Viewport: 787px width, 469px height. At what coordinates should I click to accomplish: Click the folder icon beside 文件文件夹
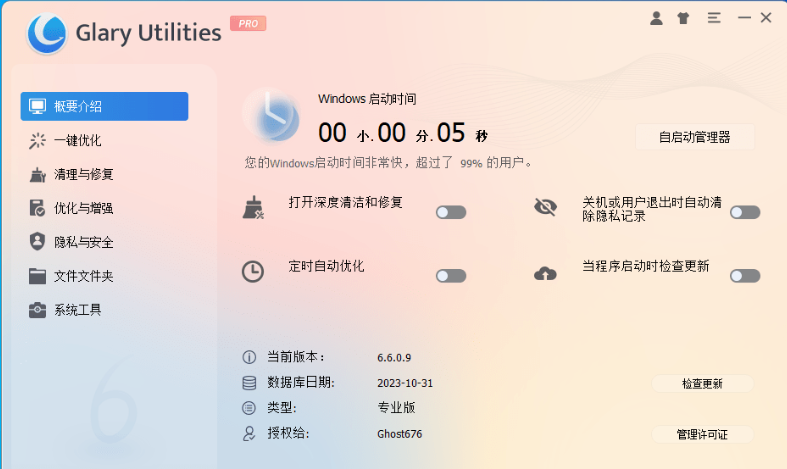(37, 276)
